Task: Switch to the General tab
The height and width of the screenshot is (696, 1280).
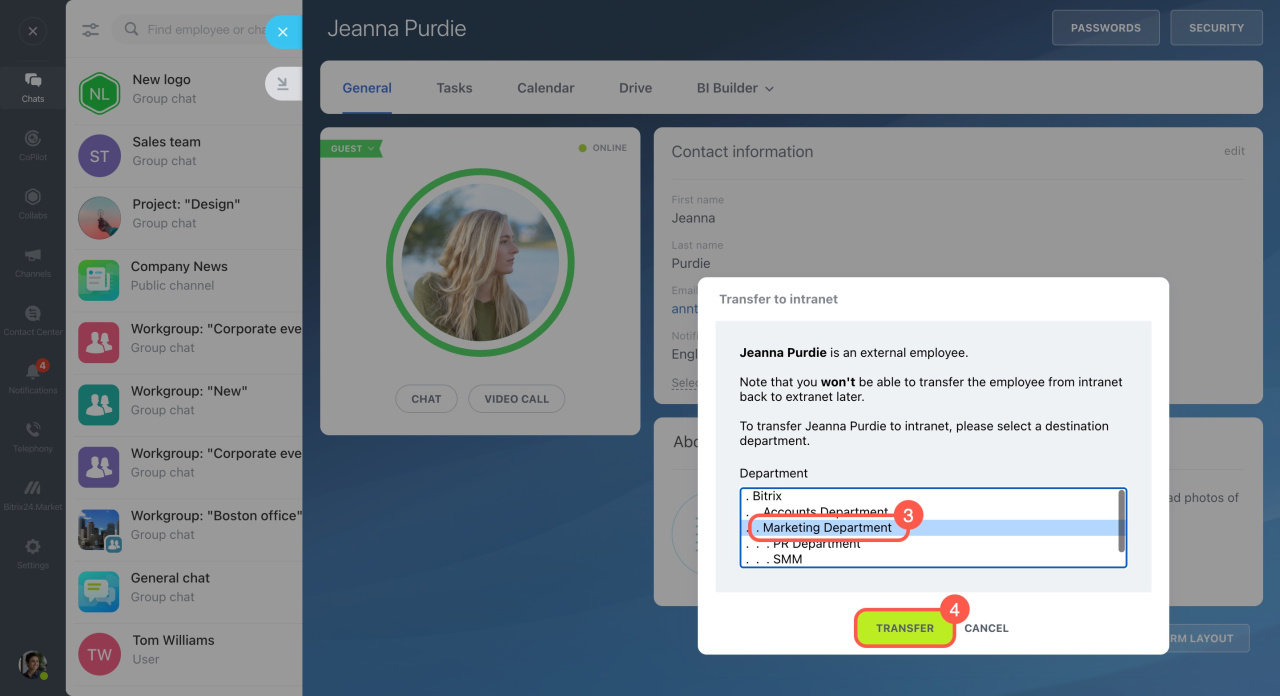Action: [367, 88]
